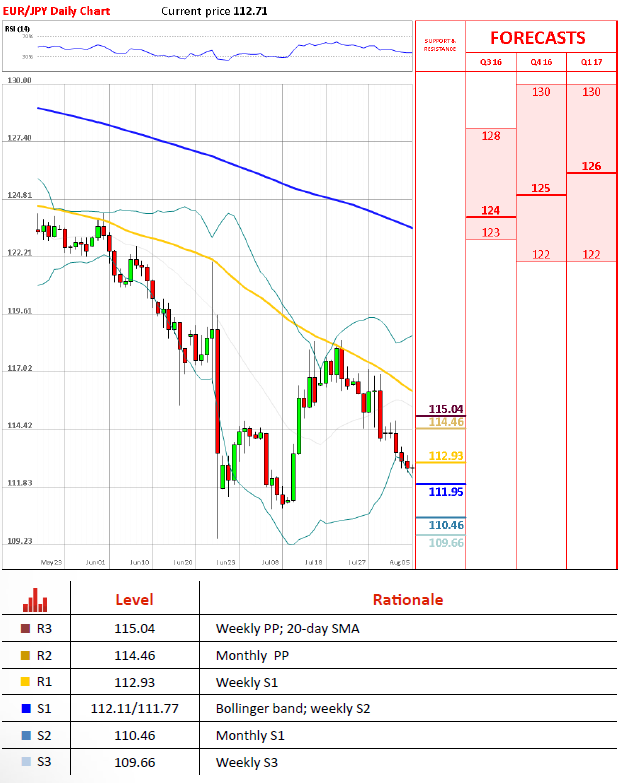Click the R2 orange color swatch
The height and width of the screenshot is (783, 625).
point(25,655)
